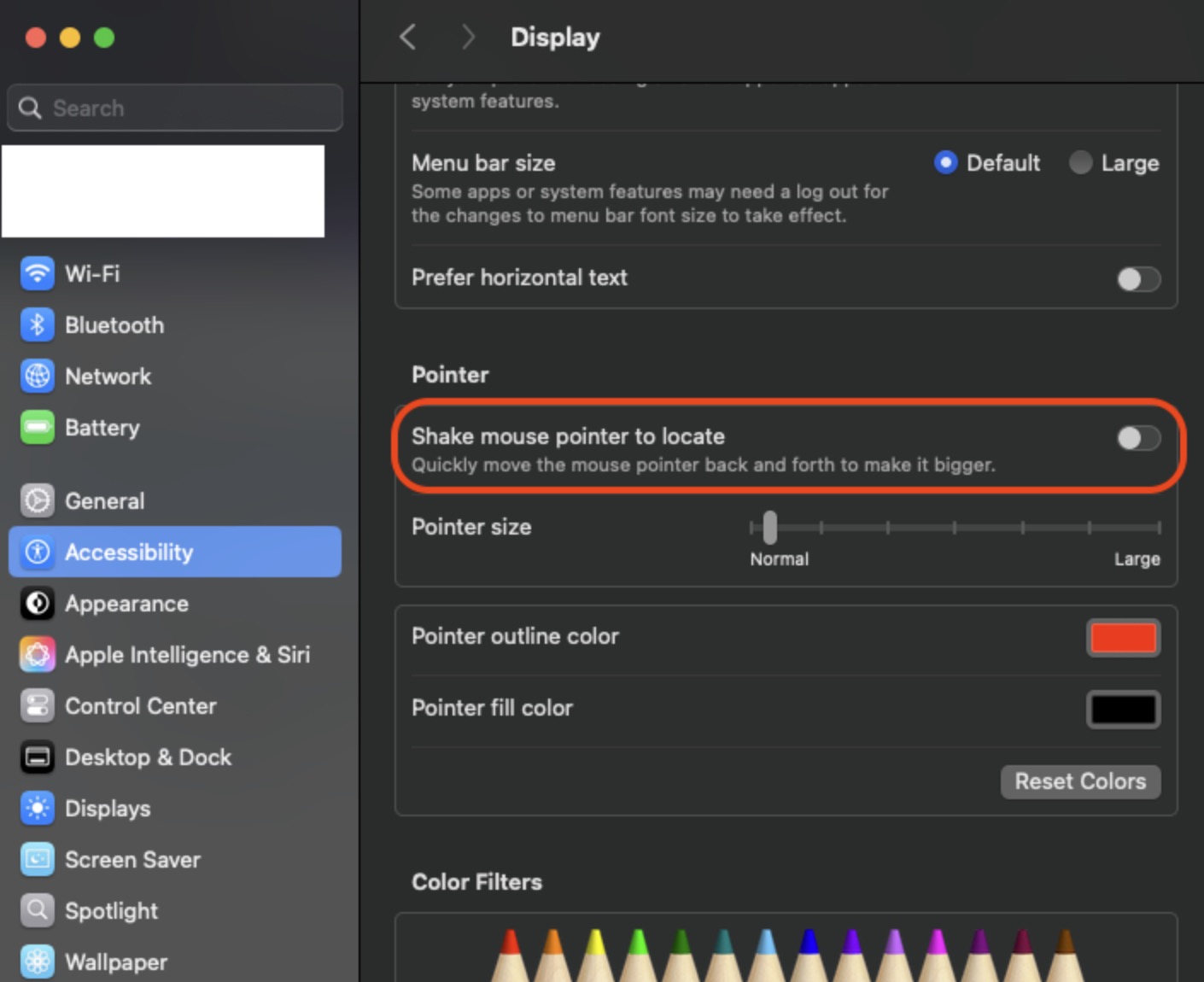
Task: Enable Shake mouse pointer to locate
Action: point(1138,438)
